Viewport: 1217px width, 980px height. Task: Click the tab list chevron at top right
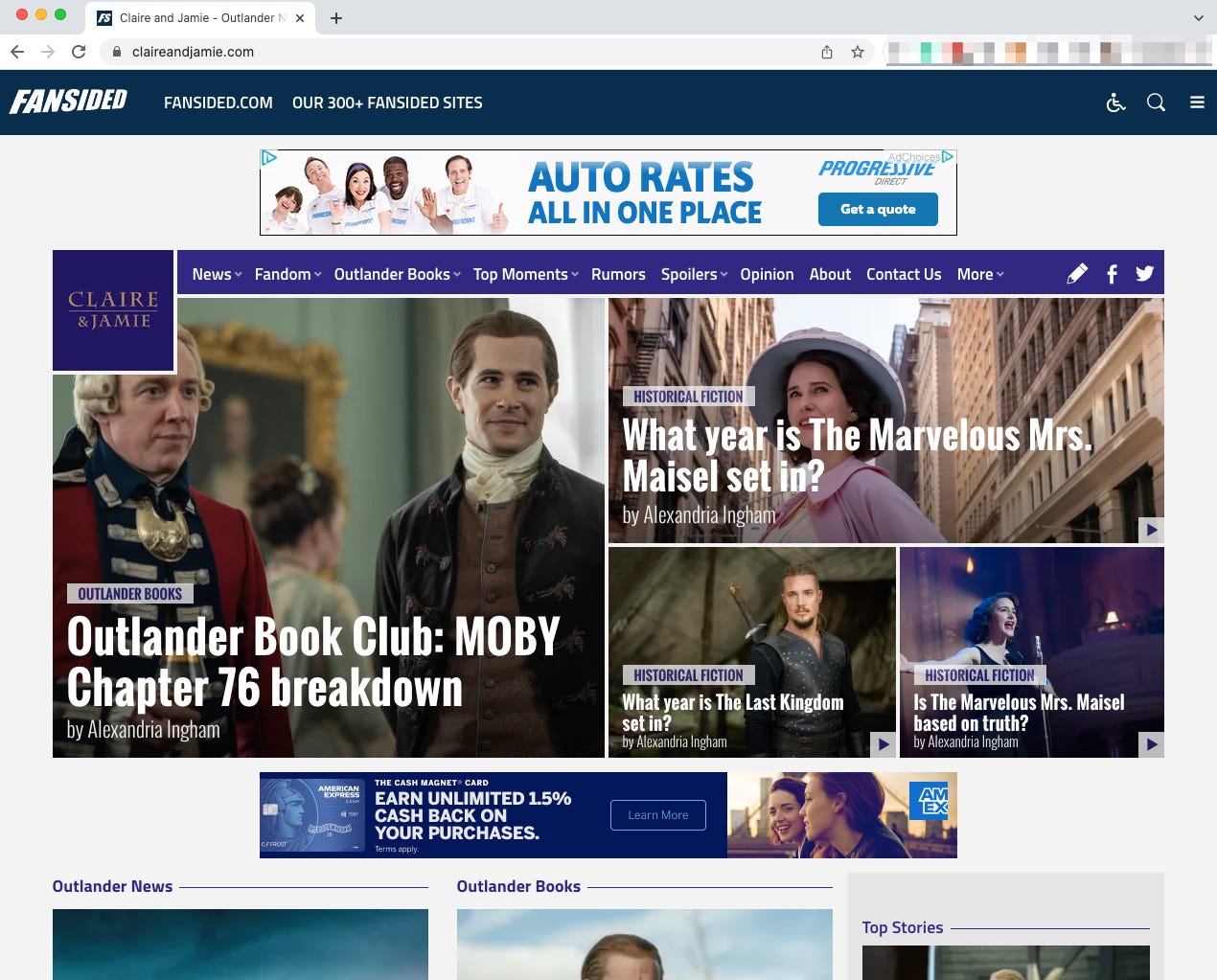point(1198,18)
